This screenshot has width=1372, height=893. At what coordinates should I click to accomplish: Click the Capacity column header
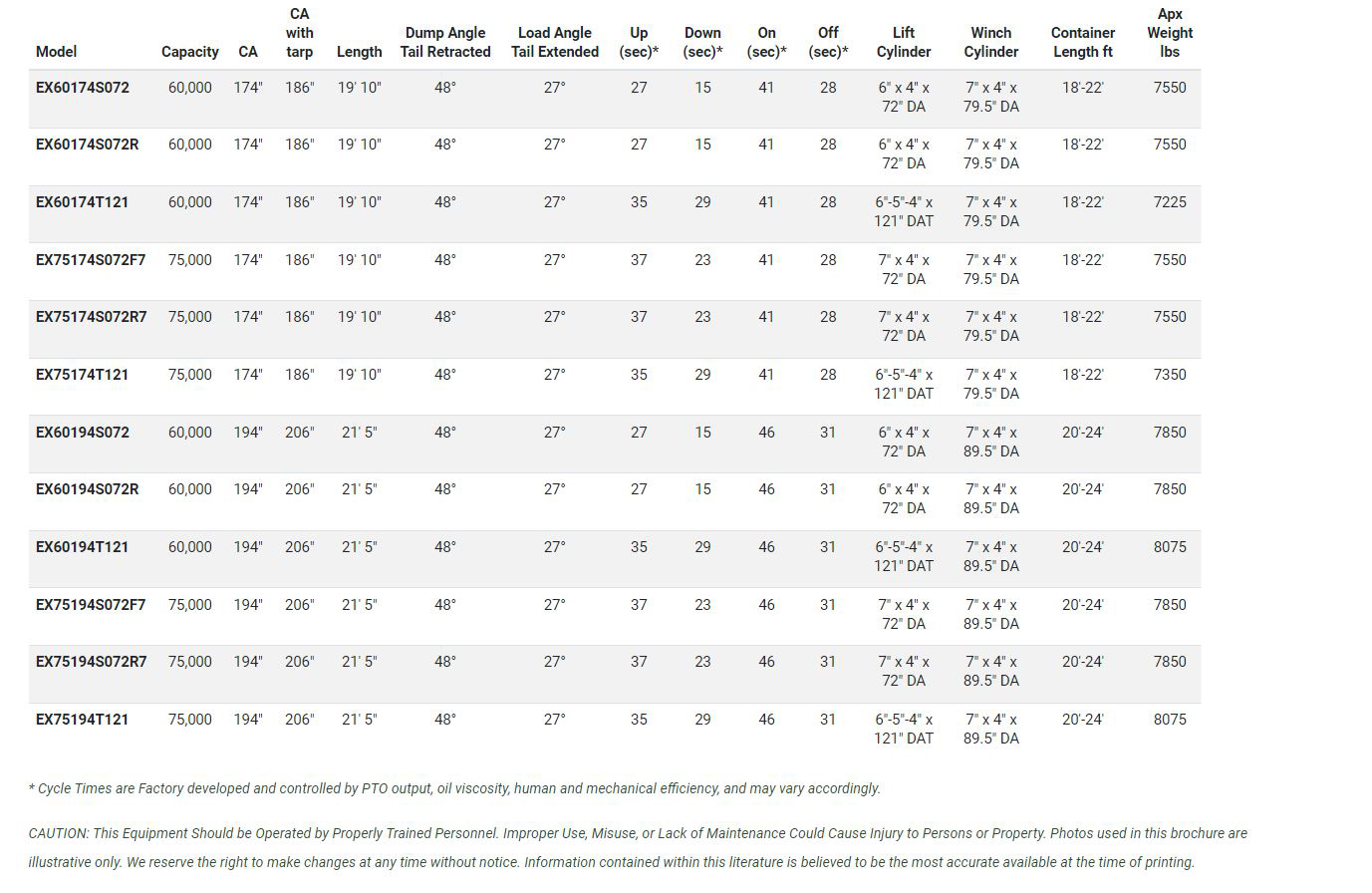pyautogui.click(x=190, y=52)
